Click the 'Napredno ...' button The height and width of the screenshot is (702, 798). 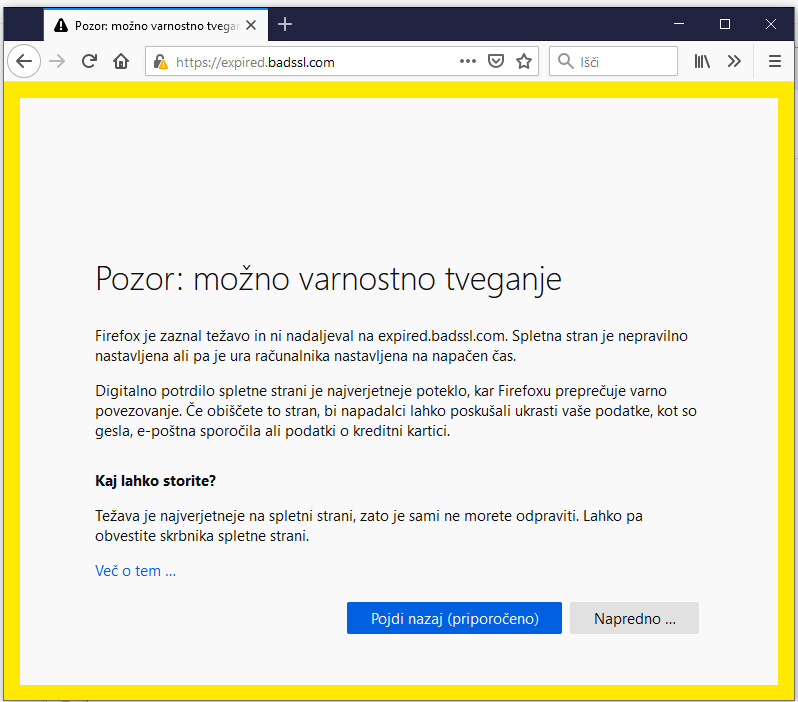tap(634, 618)
